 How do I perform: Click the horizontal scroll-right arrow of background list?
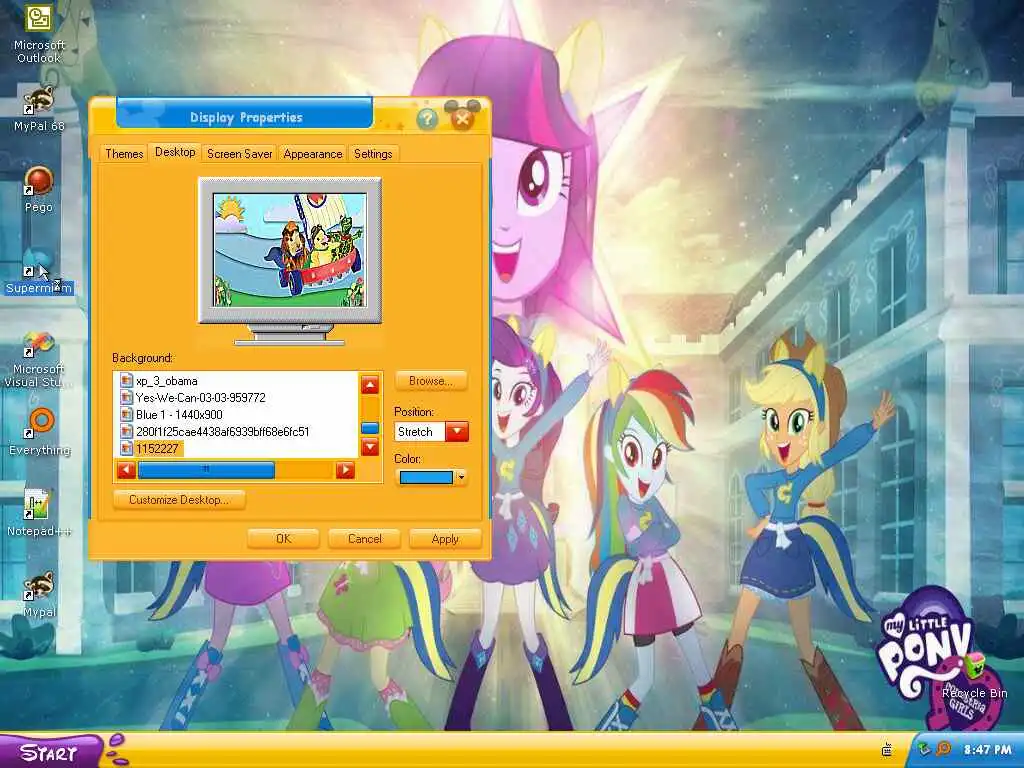[345, 470]
